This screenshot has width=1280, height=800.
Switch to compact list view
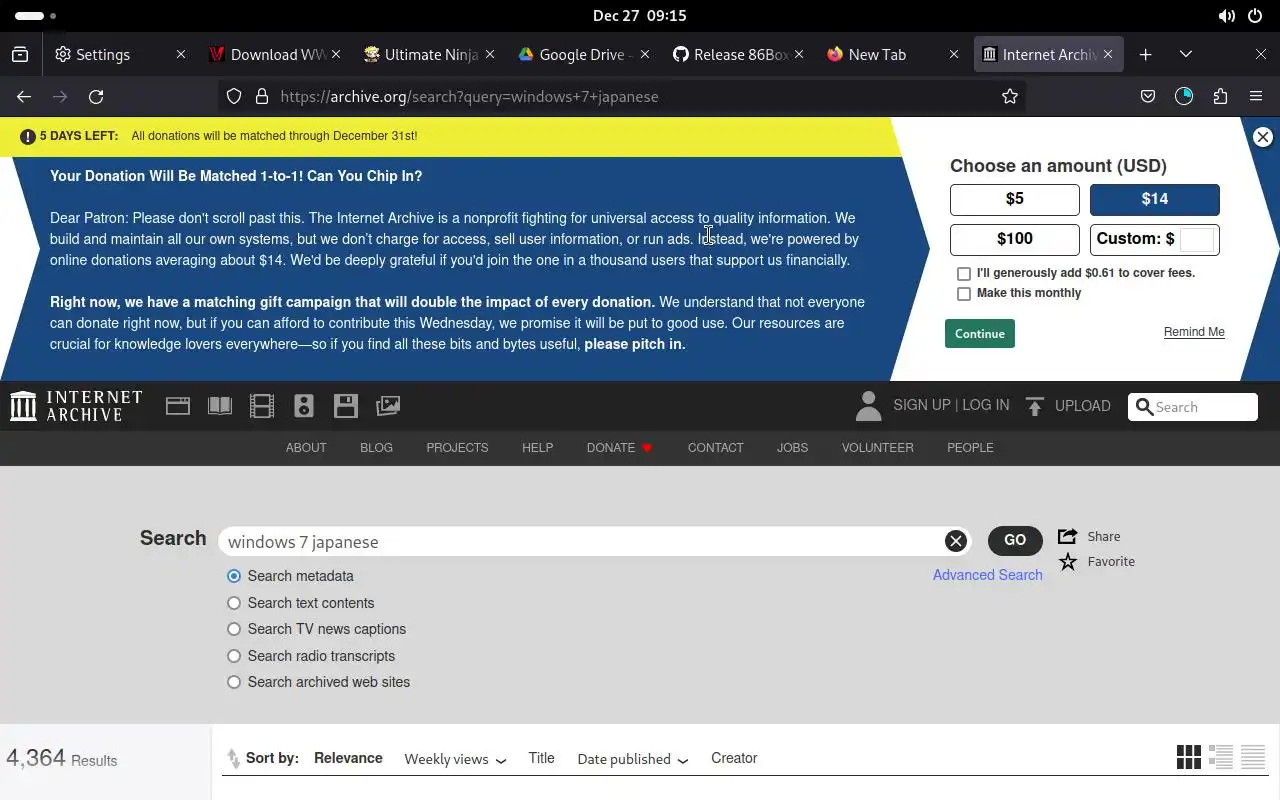pyautogui.click(x=1253, y=757)
